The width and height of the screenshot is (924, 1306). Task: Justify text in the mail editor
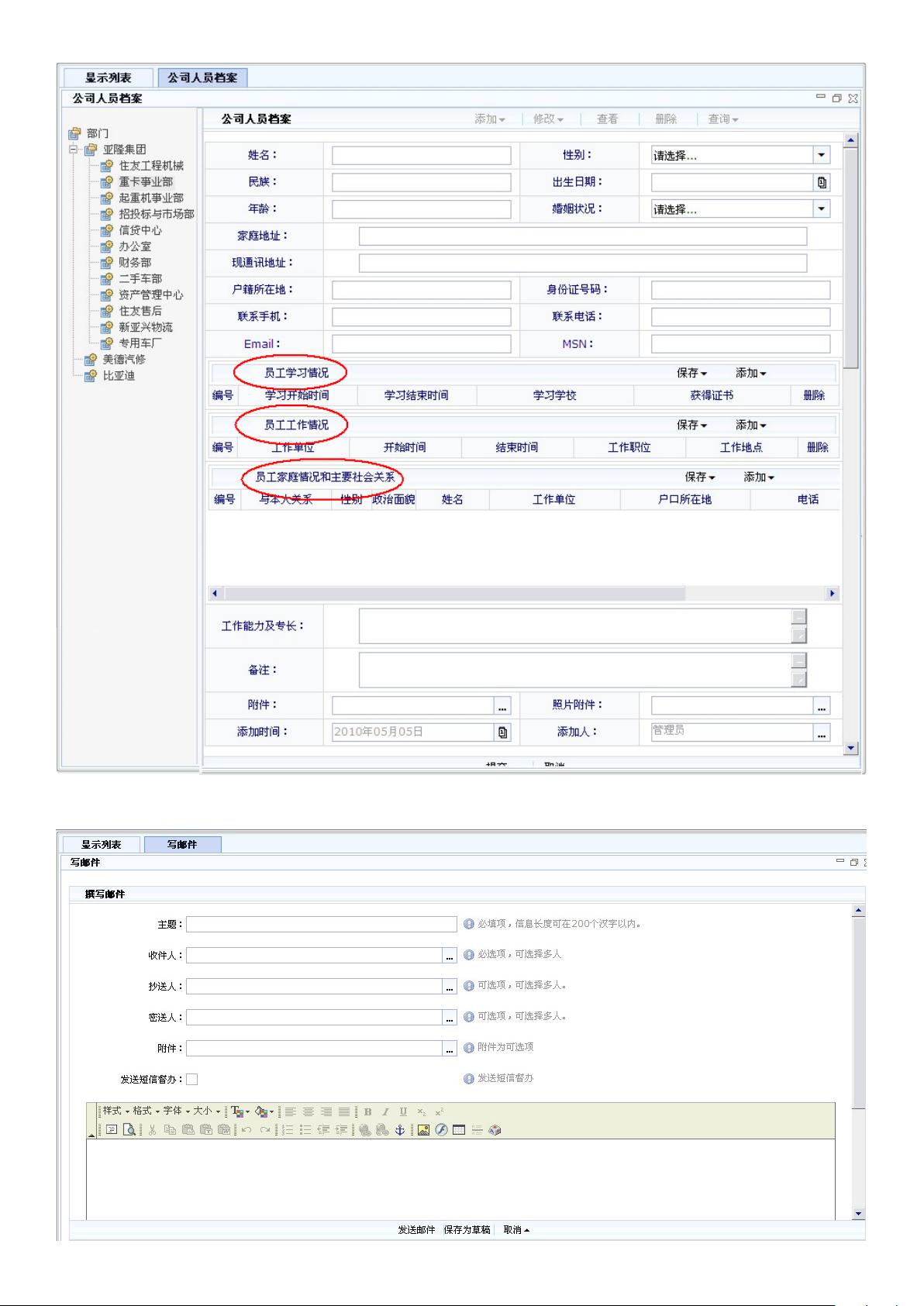coord(344,1111)
